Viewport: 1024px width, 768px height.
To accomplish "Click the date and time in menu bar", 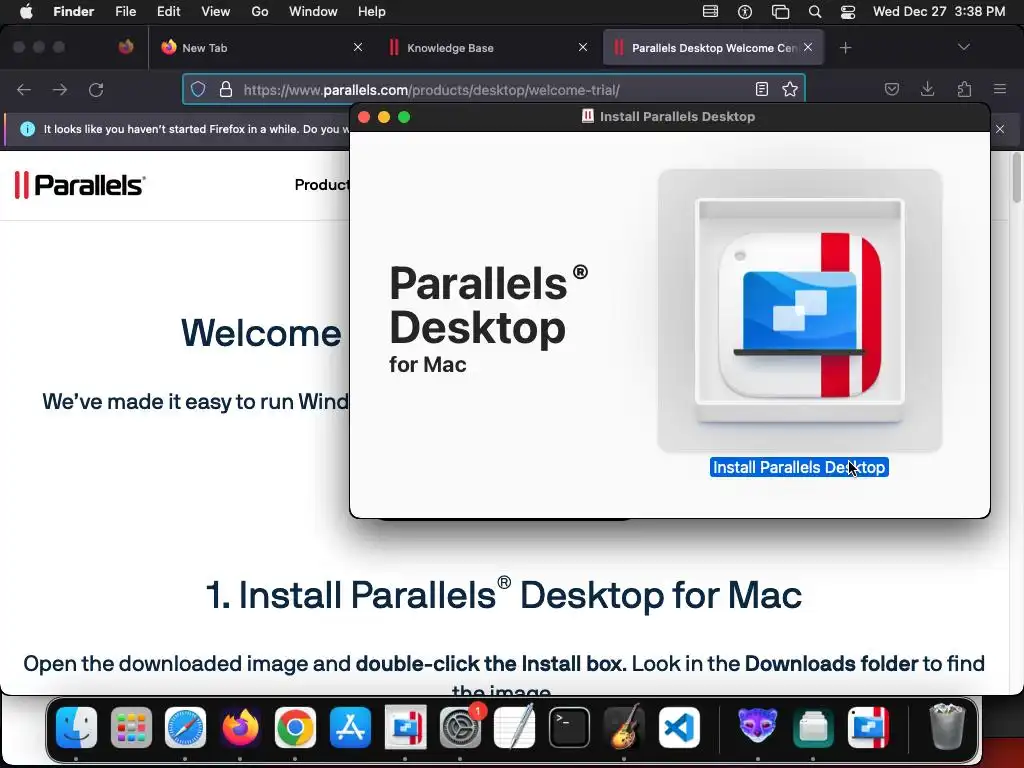I will tap(939, 11).
